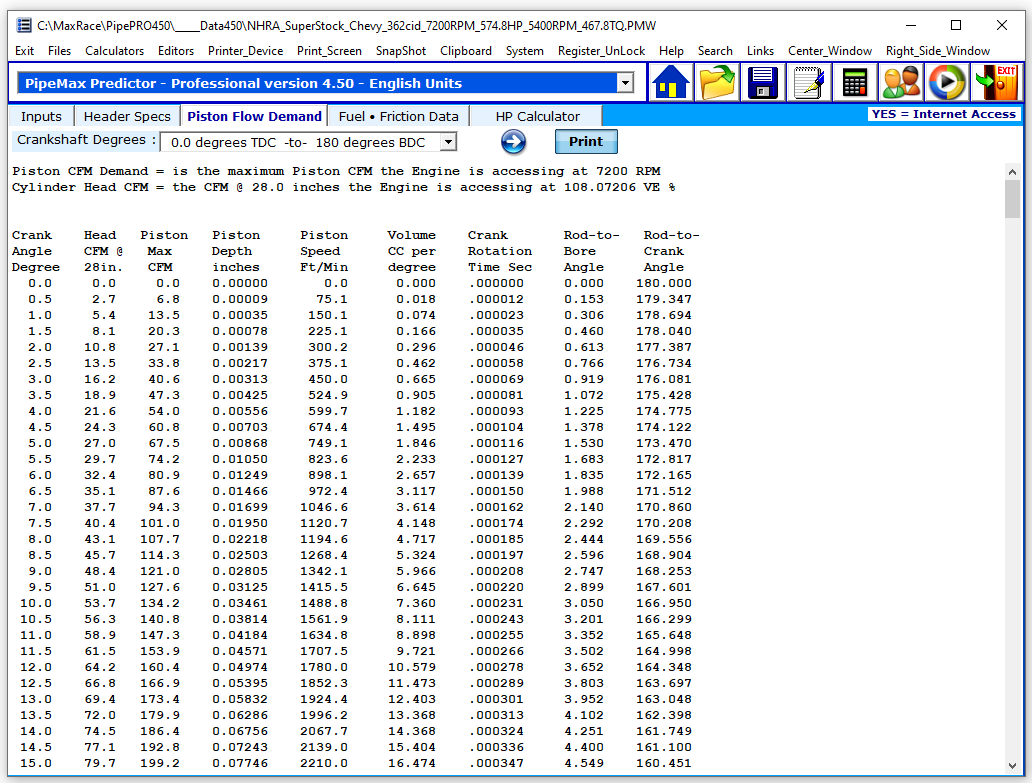Click Center_Window menu item
Screen dimensions: 1032x783
[x=830, y=51]
